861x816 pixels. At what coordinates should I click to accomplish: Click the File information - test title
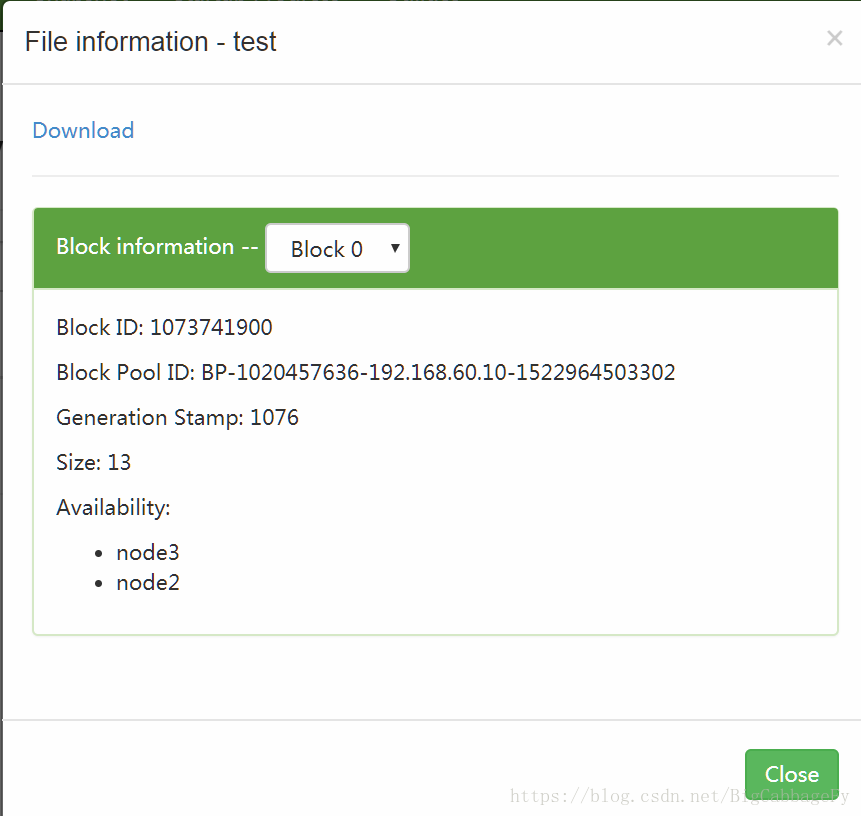click(150, 42)
